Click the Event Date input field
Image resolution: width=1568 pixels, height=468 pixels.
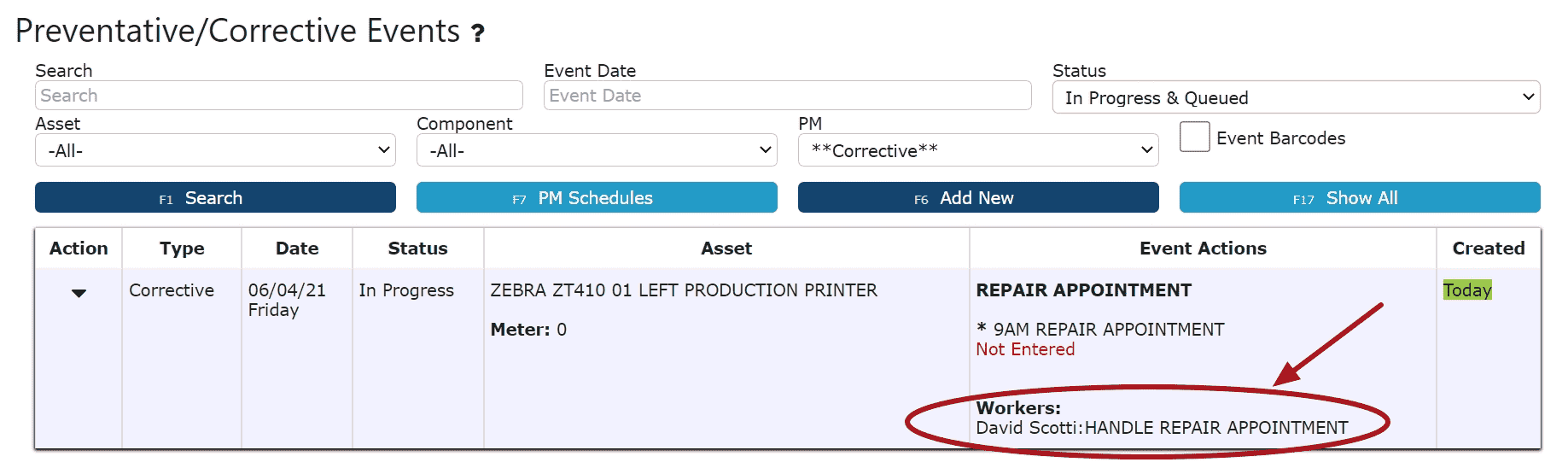tap(786, 96)
